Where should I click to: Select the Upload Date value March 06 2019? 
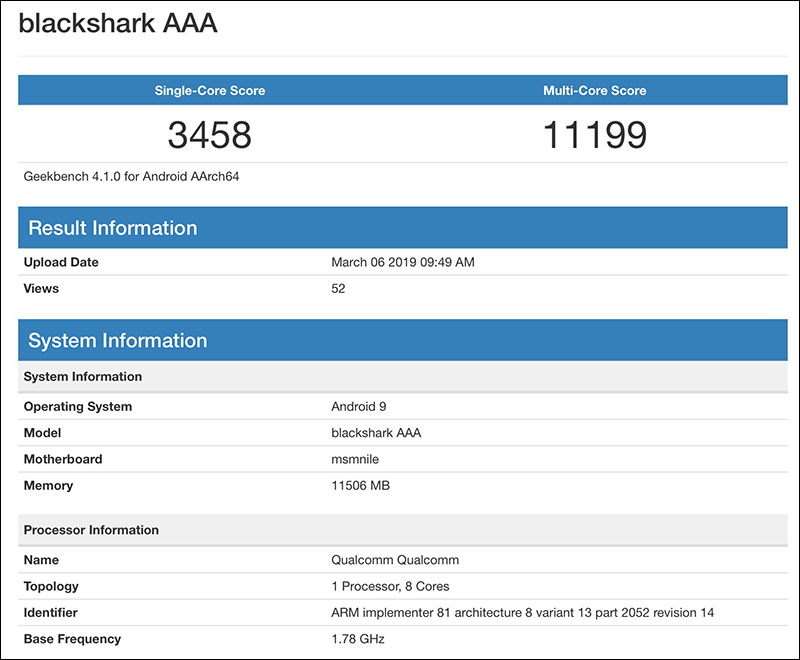403,262
